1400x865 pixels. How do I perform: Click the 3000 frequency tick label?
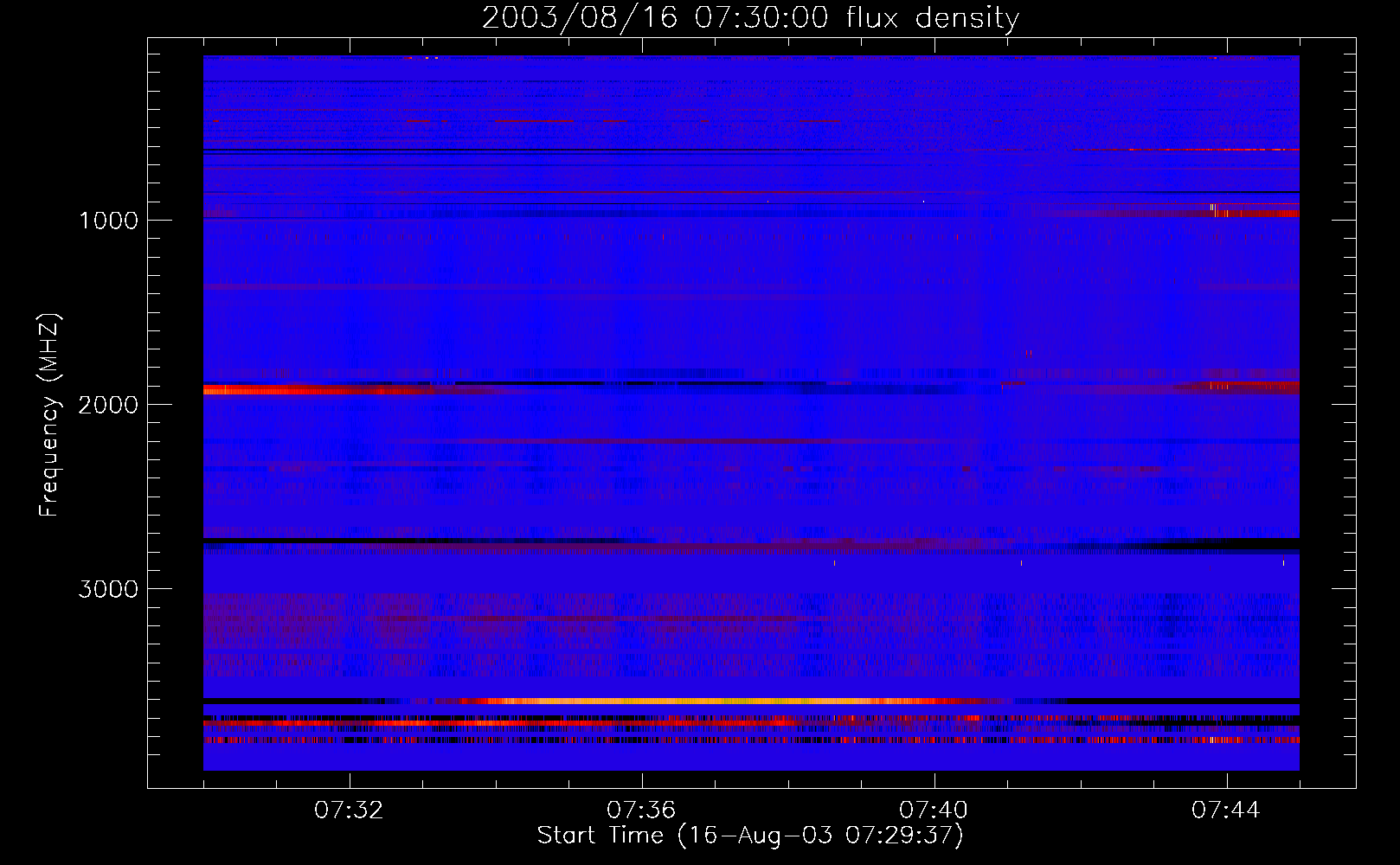click(108, 589)
